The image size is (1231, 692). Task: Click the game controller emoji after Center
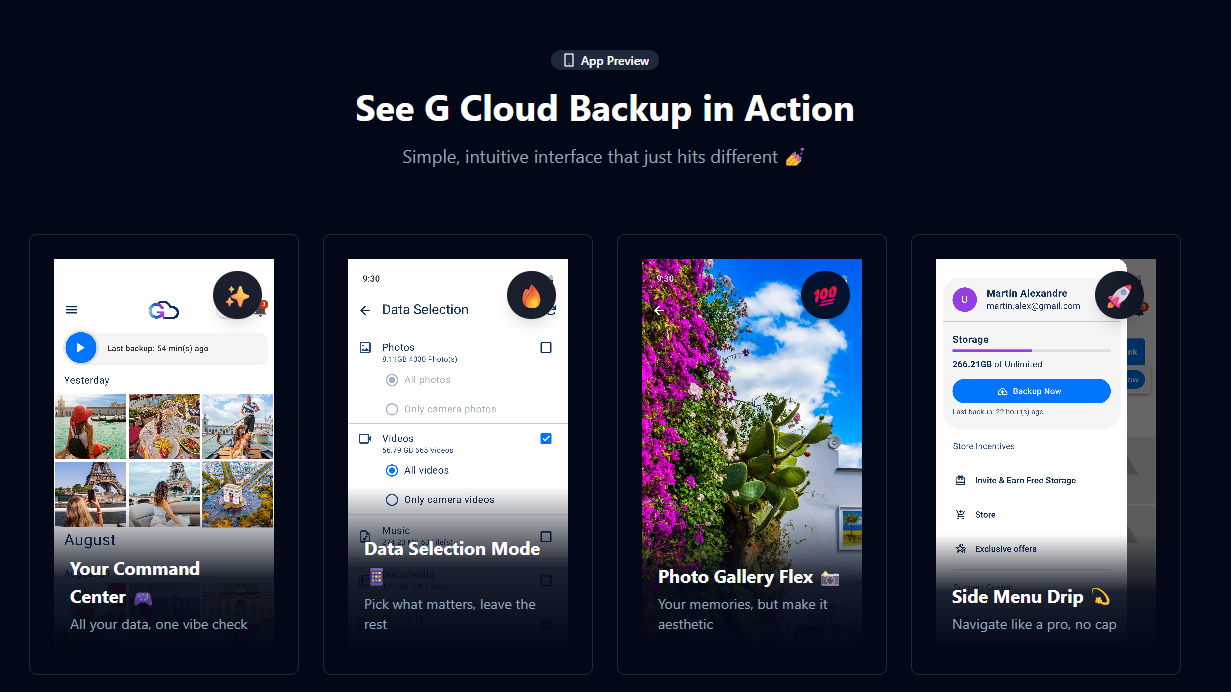(143, 597)
